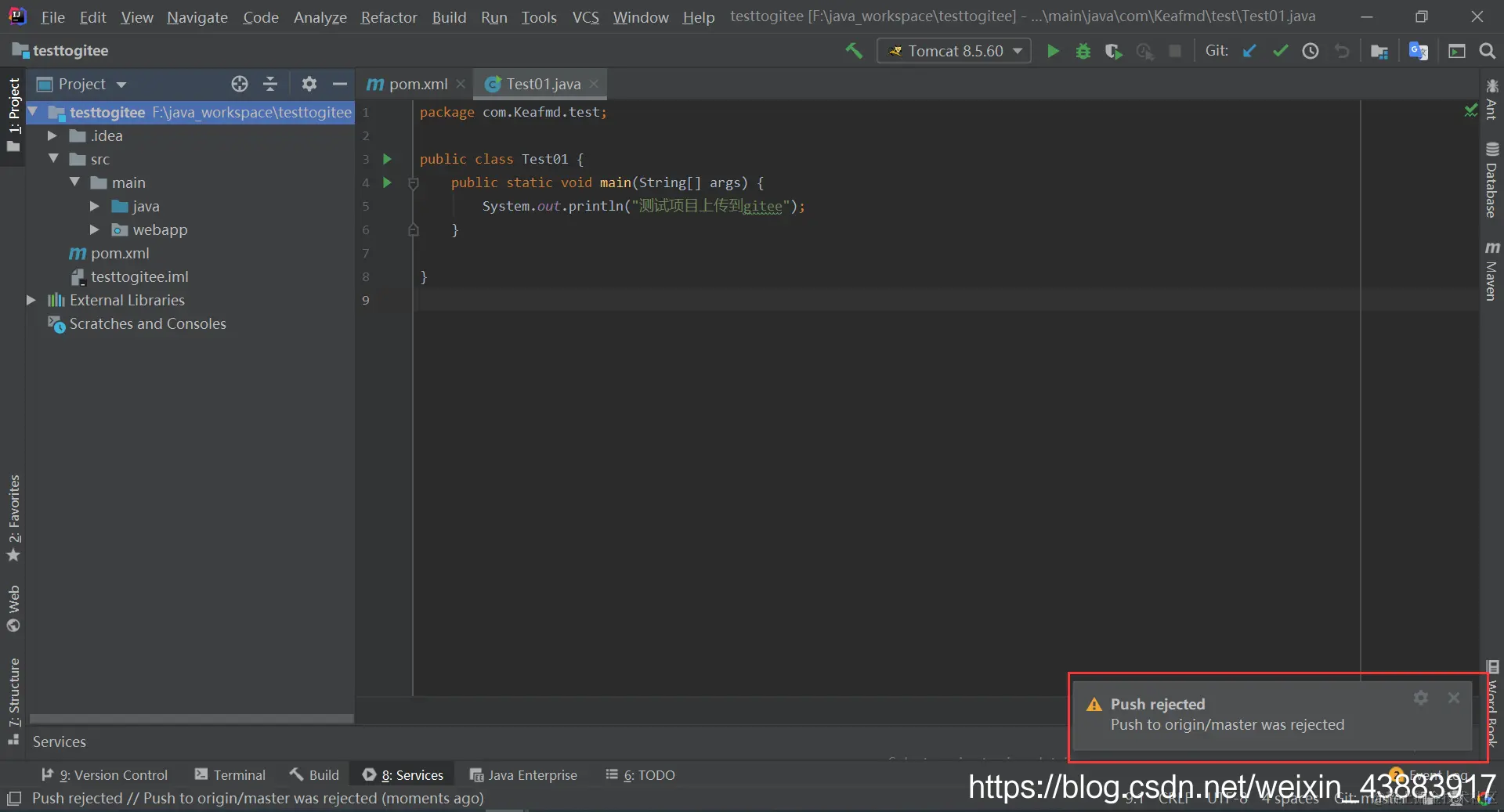Switch to the pom.xml editor tab
The width and height of the screenshot is (1504, 812).
coord(416,84)
